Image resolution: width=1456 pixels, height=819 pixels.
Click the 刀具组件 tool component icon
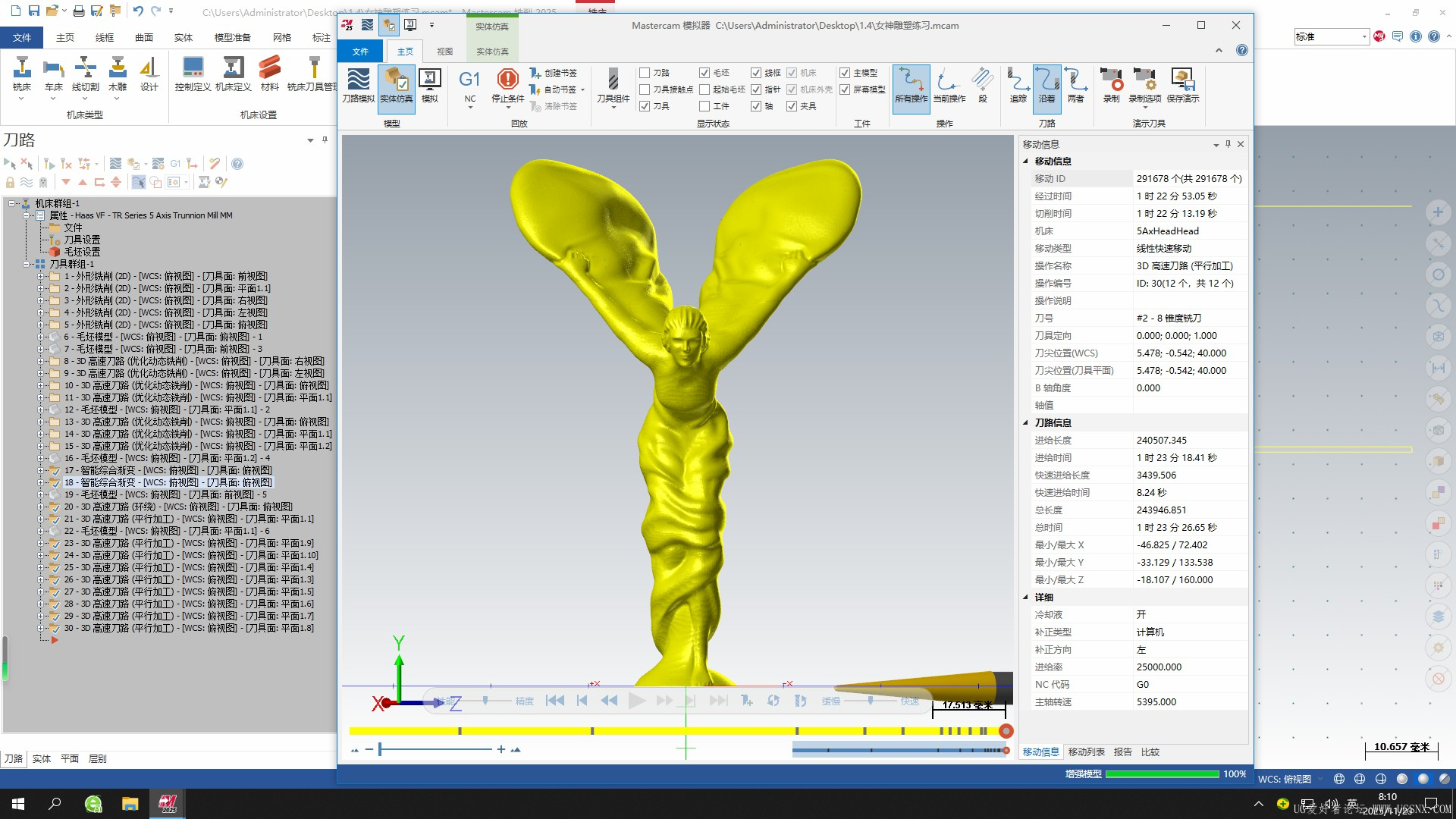pyautogui.click(x=613, y=85)
